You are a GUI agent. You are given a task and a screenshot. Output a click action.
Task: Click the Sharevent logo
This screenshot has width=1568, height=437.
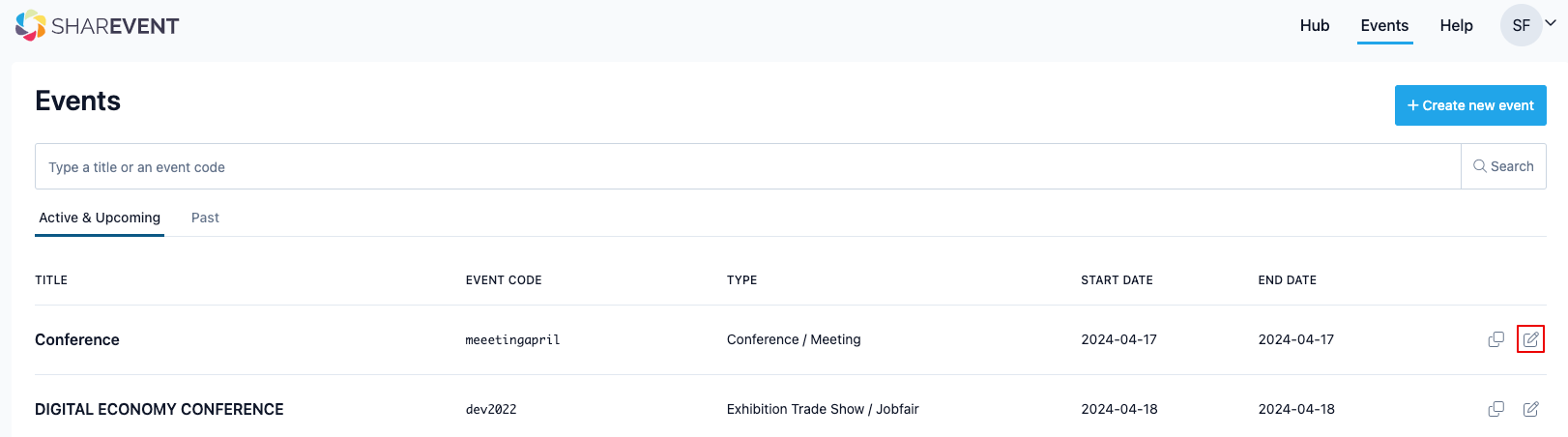pos(98,26)
